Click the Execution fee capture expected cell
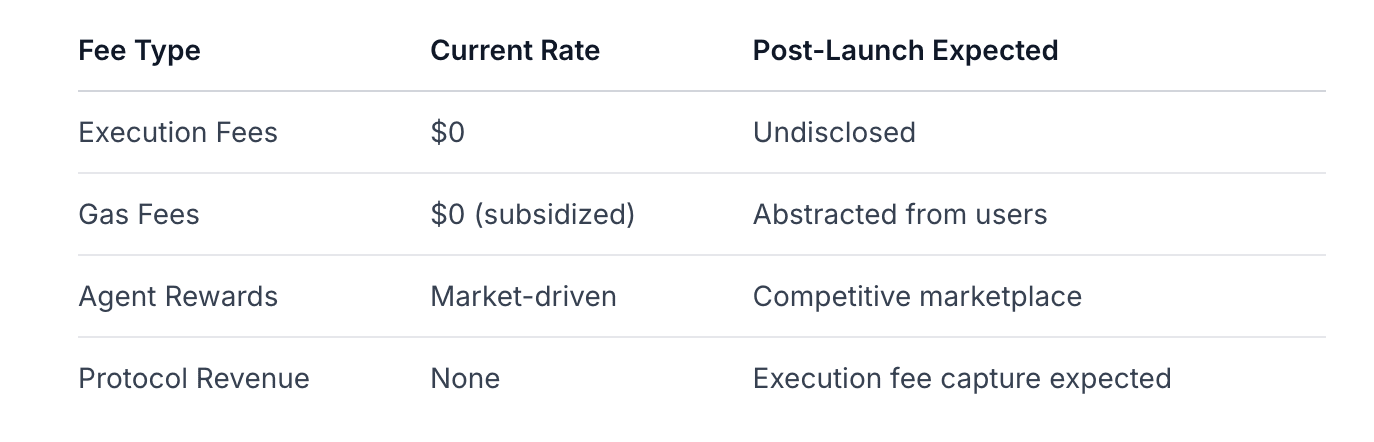The height and width of the screenshot is (442, 1374). [x=962, y=378]
